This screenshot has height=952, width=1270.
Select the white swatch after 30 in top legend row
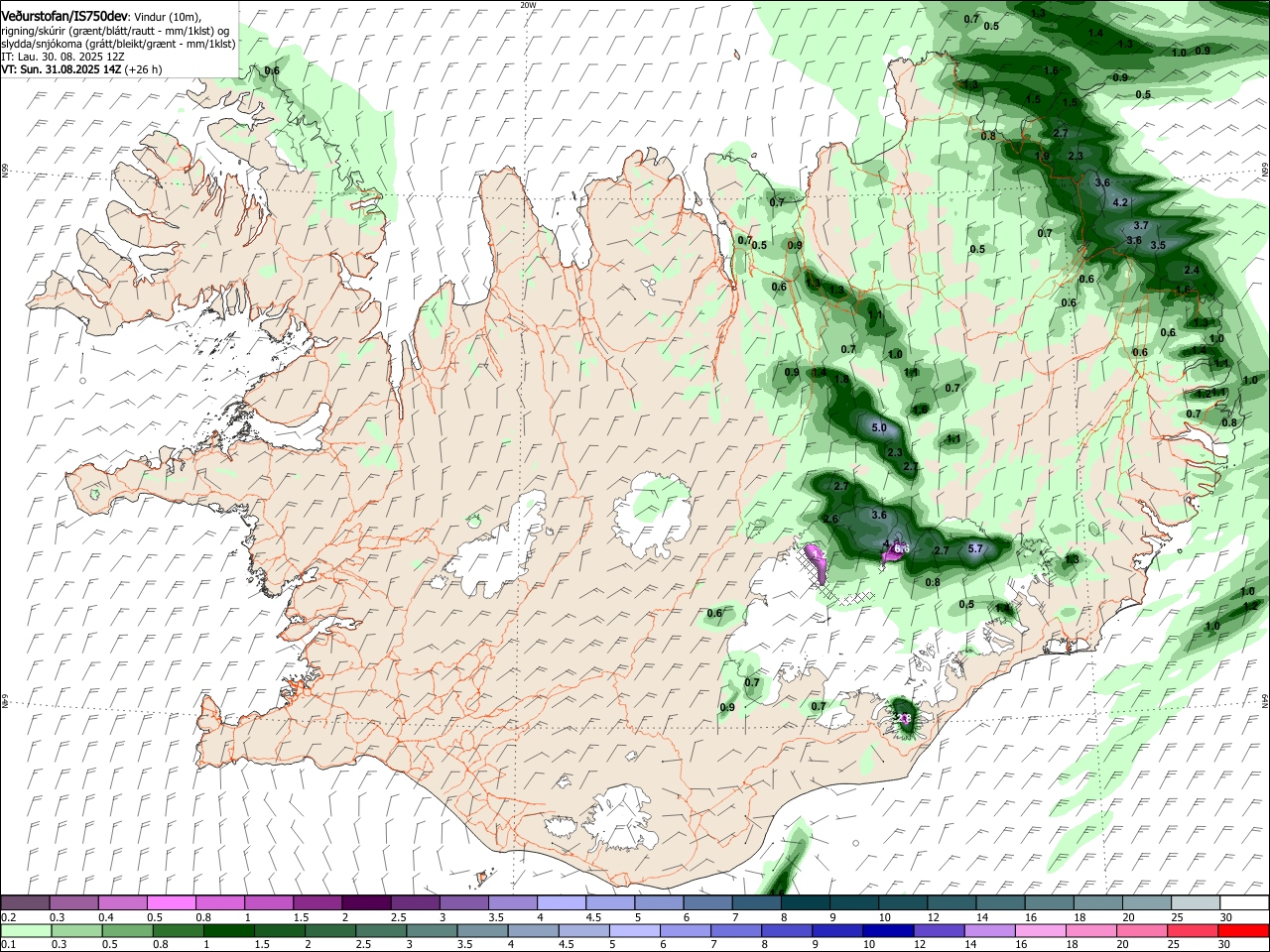tap(1245, 902)
